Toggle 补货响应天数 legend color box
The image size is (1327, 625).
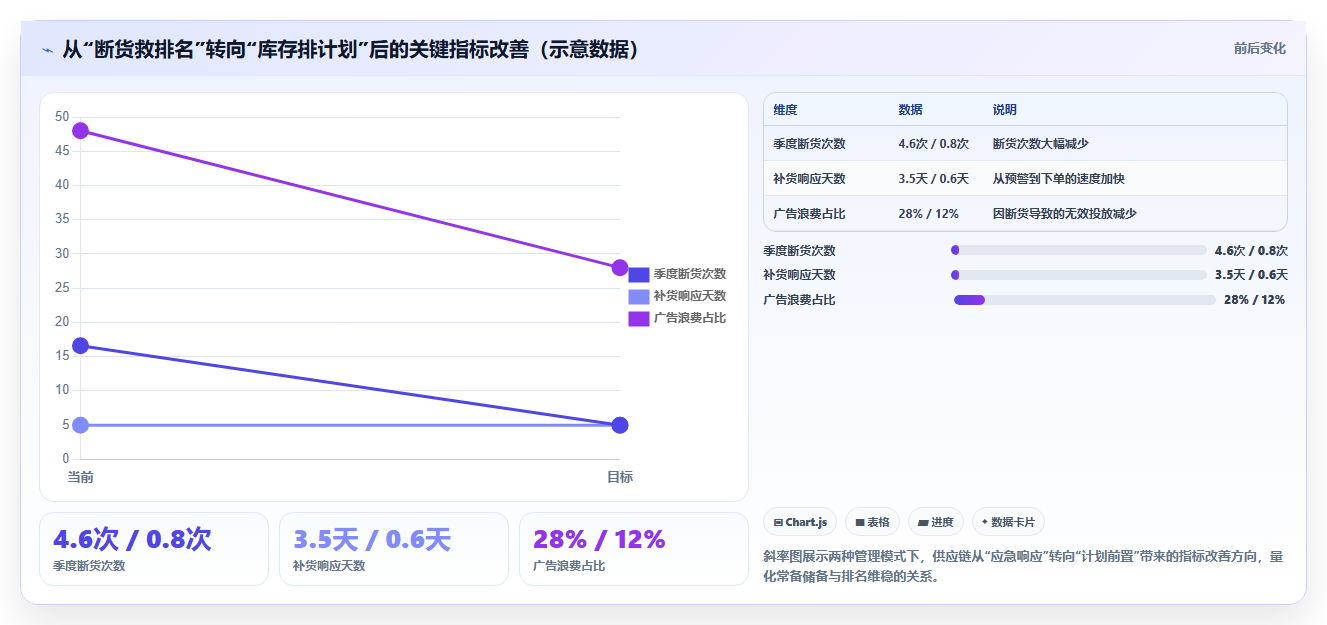(x=639, y=296)
